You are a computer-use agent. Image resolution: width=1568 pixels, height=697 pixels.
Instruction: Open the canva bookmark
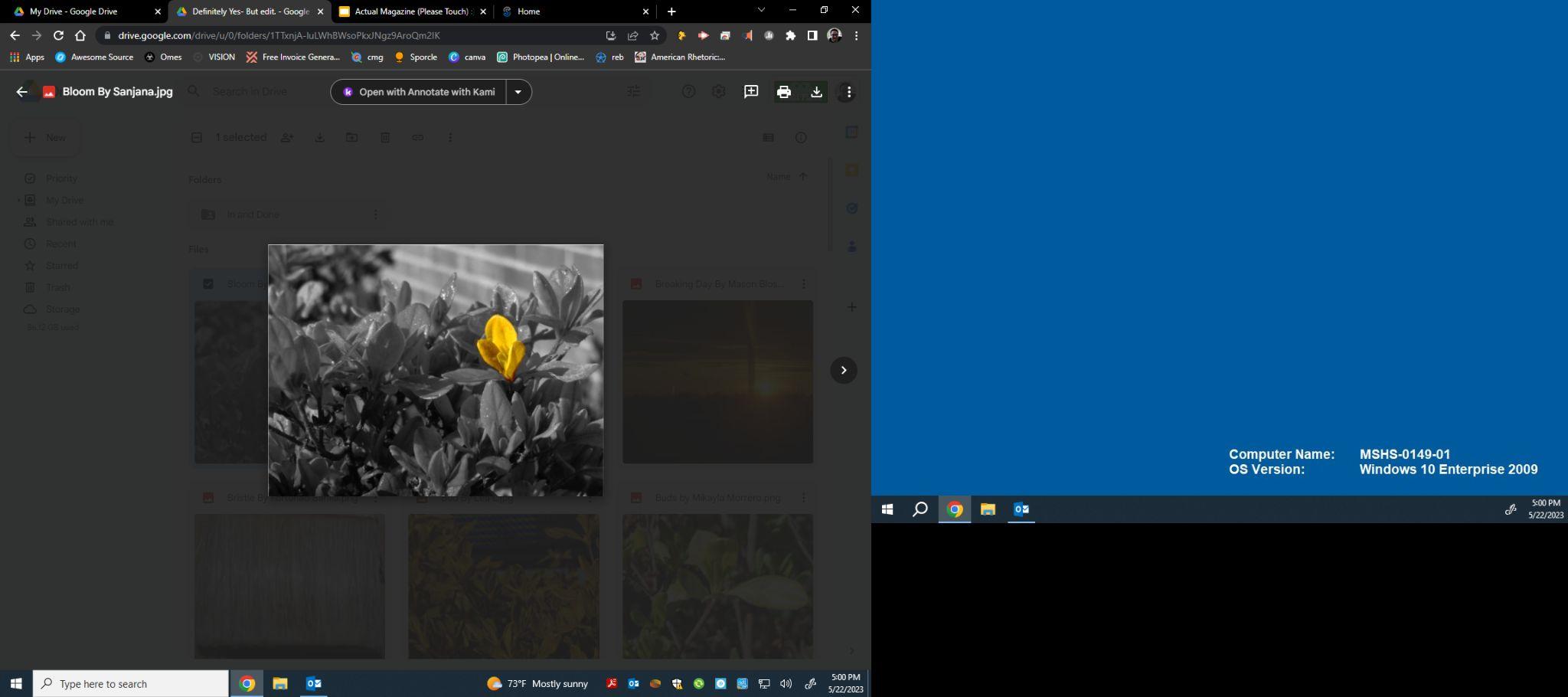(467, 57)
